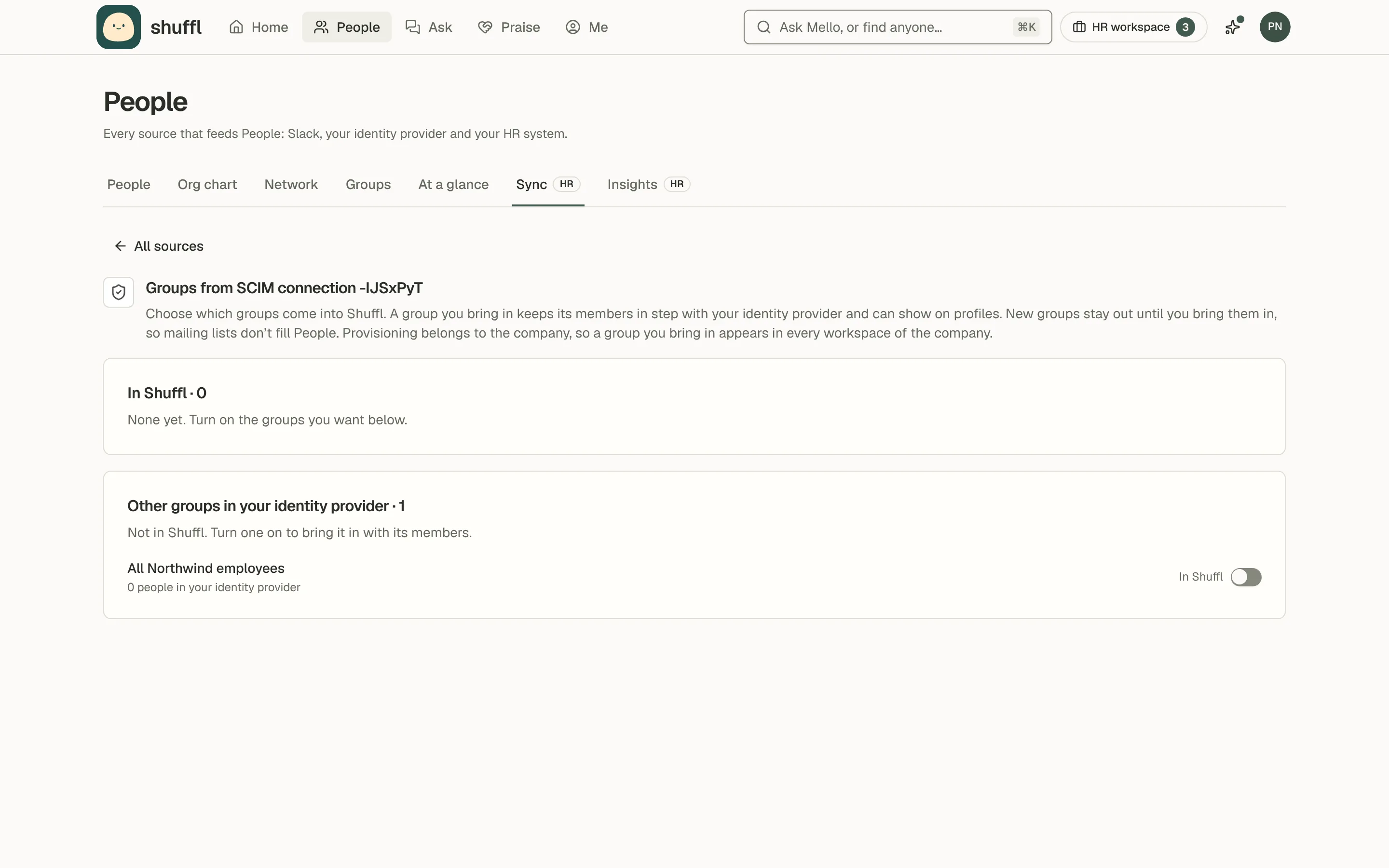Click the 'In Shuffl · 0' heading
This screenshot has height=868, width=1389.
167,393
